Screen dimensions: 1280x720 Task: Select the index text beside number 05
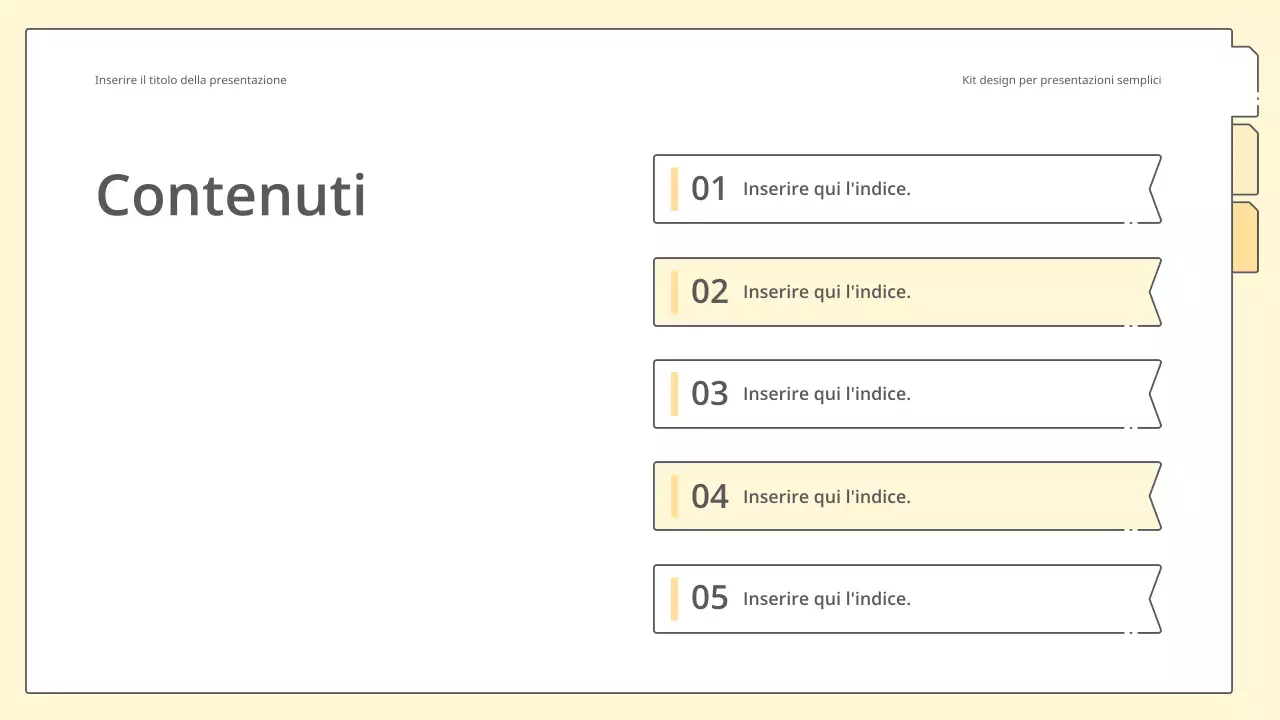tap(826, 599)
